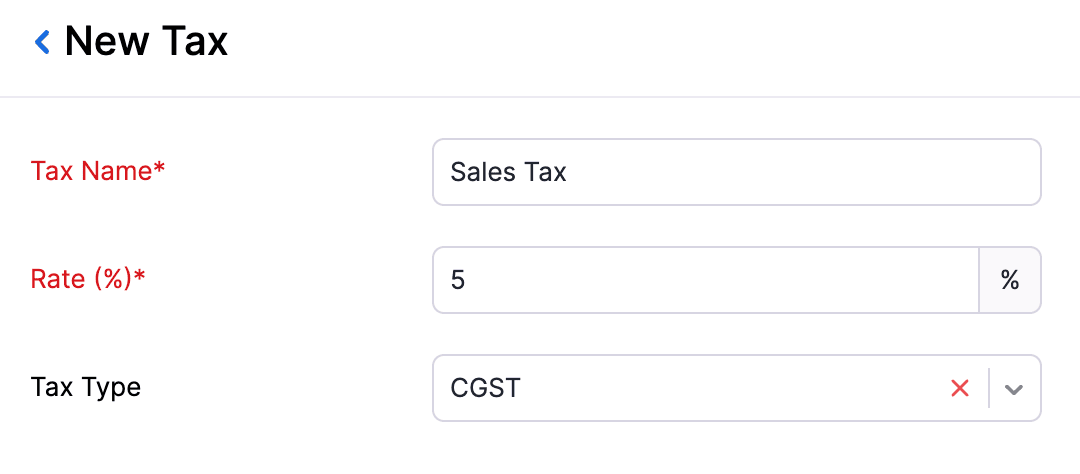Viewport: 1080px width, 474px height.
Task: Focus the Rate (%) input field
Action: (705, 280)
